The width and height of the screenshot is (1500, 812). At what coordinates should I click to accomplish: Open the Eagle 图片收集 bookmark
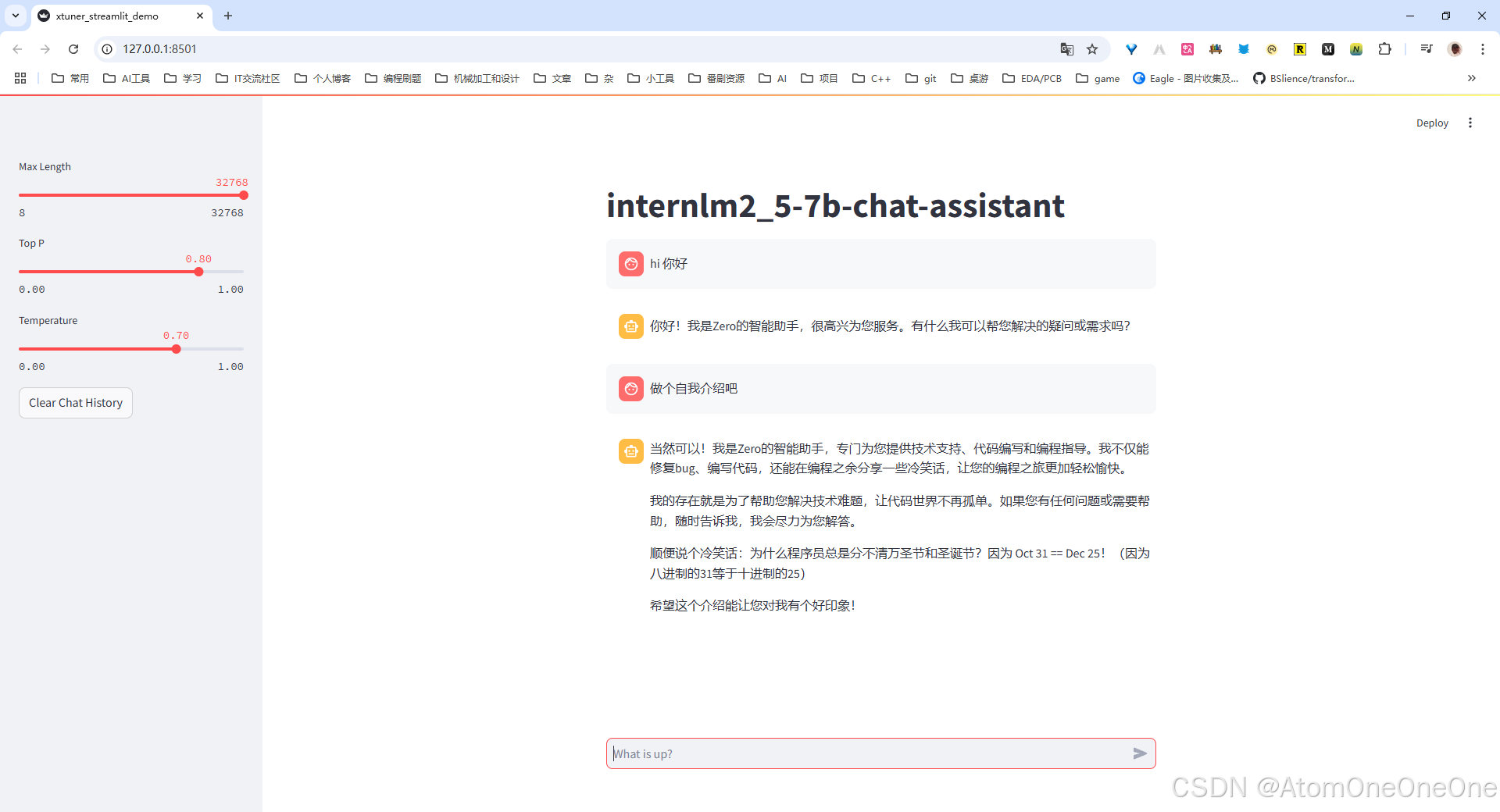click(x=1186, y=78)
